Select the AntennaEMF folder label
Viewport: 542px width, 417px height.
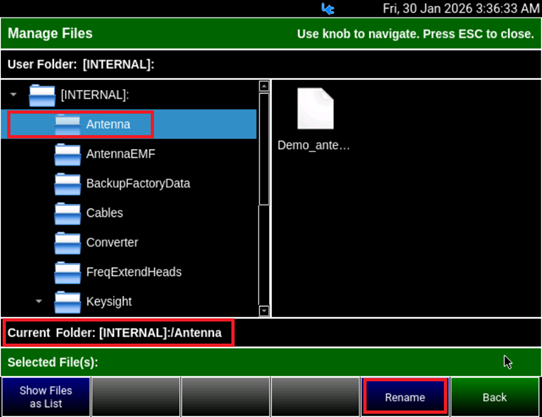tap(121, 154)
